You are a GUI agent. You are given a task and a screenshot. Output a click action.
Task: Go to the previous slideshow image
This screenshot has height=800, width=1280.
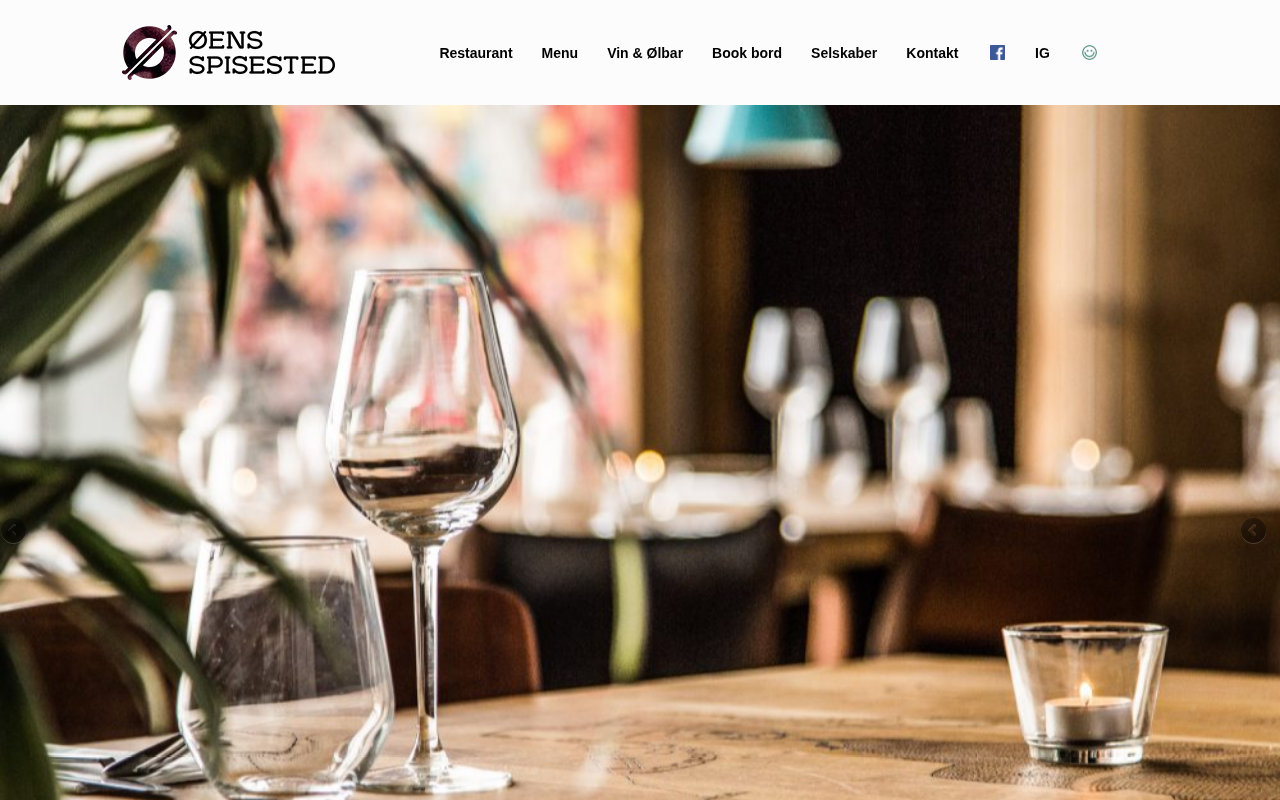pyautogui.click(x=12, y=530)
